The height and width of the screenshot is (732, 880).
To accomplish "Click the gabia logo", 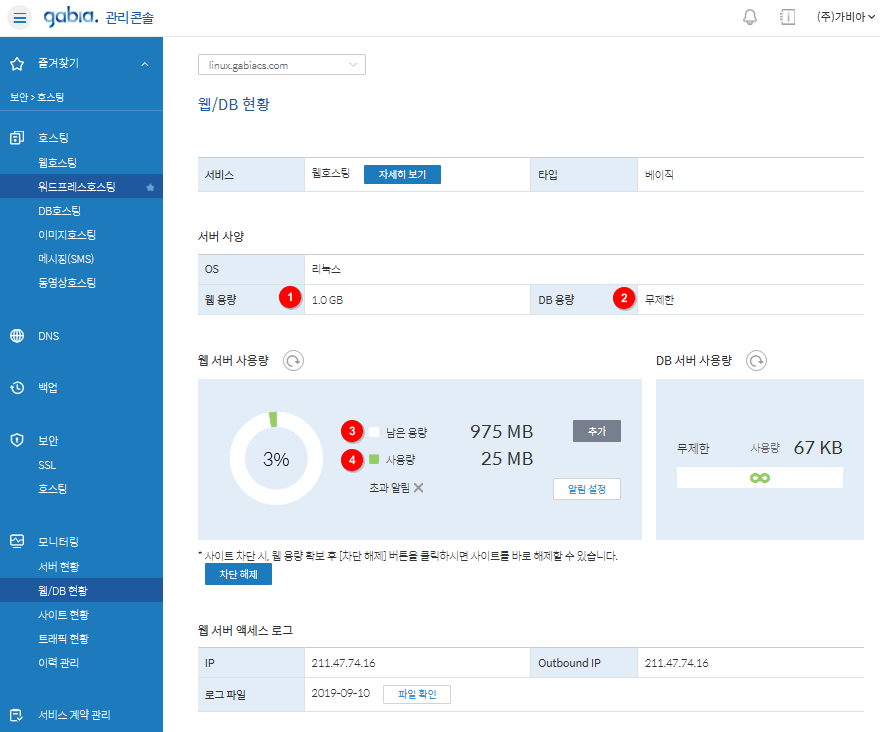I will click(x=71, y=17).
